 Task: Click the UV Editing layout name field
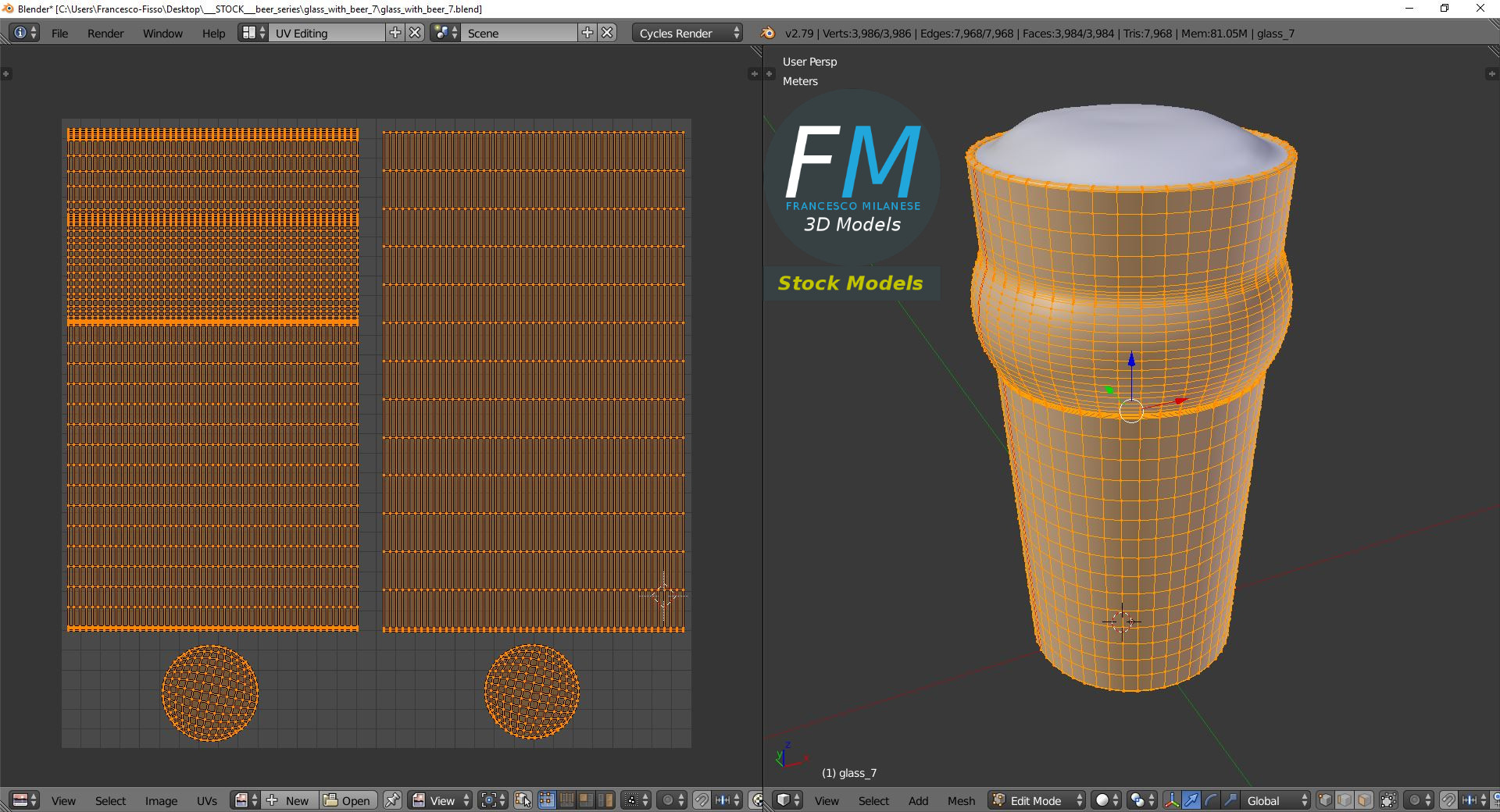pos(327,33)
